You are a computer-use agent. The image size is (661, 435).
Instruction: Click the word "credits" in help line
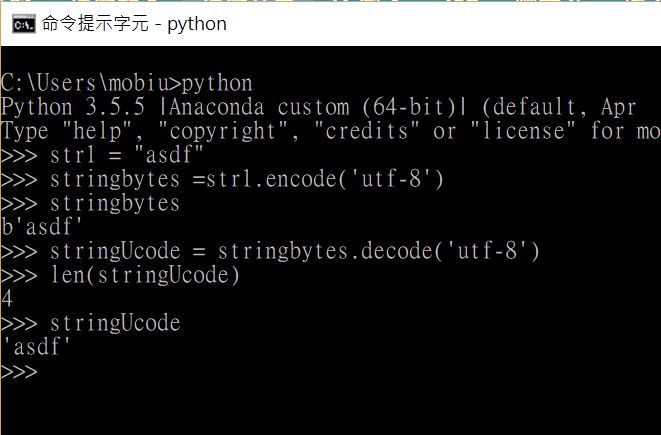click(367, 130)
